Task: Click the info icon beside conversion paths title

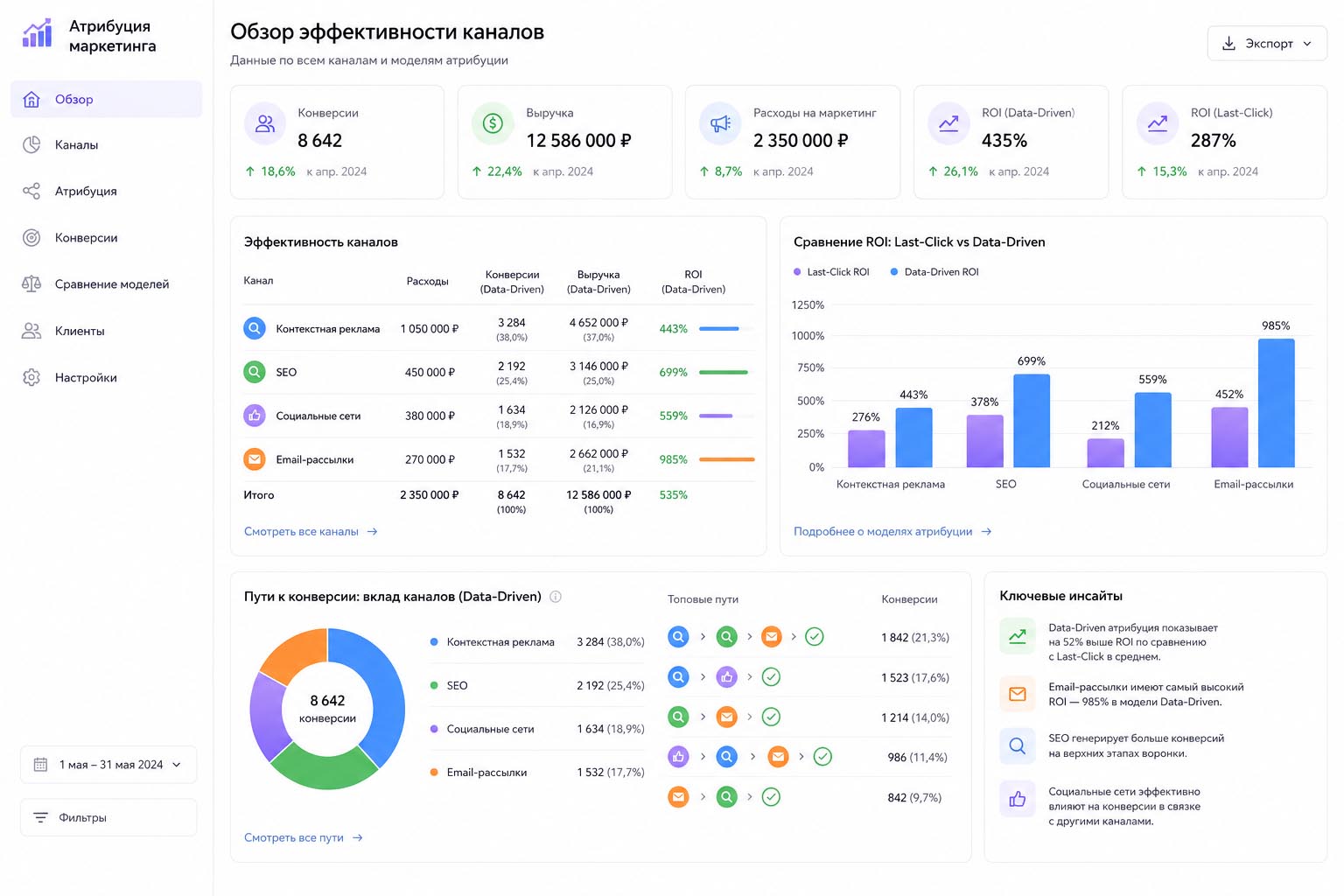Action: click(x=555, y=597)
